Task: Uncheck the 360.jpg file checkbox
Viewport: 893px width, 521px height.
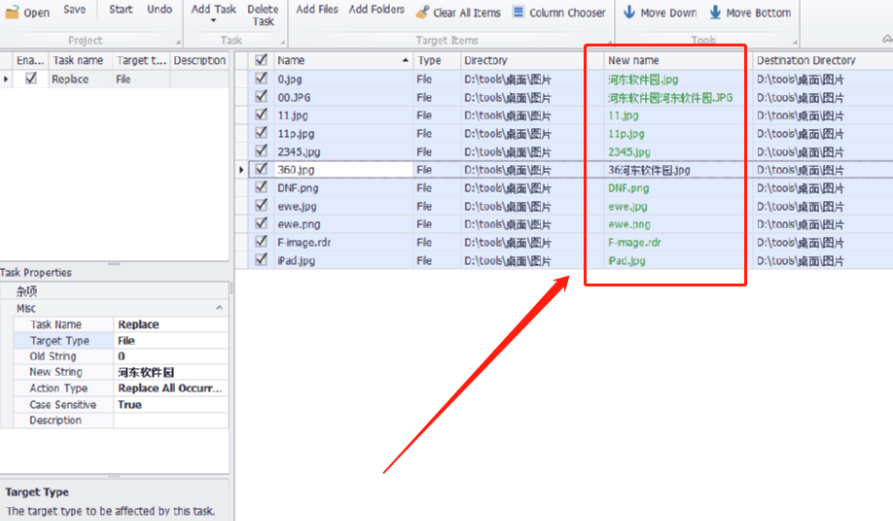Action: pyautogui.click(x=261, y=169)
